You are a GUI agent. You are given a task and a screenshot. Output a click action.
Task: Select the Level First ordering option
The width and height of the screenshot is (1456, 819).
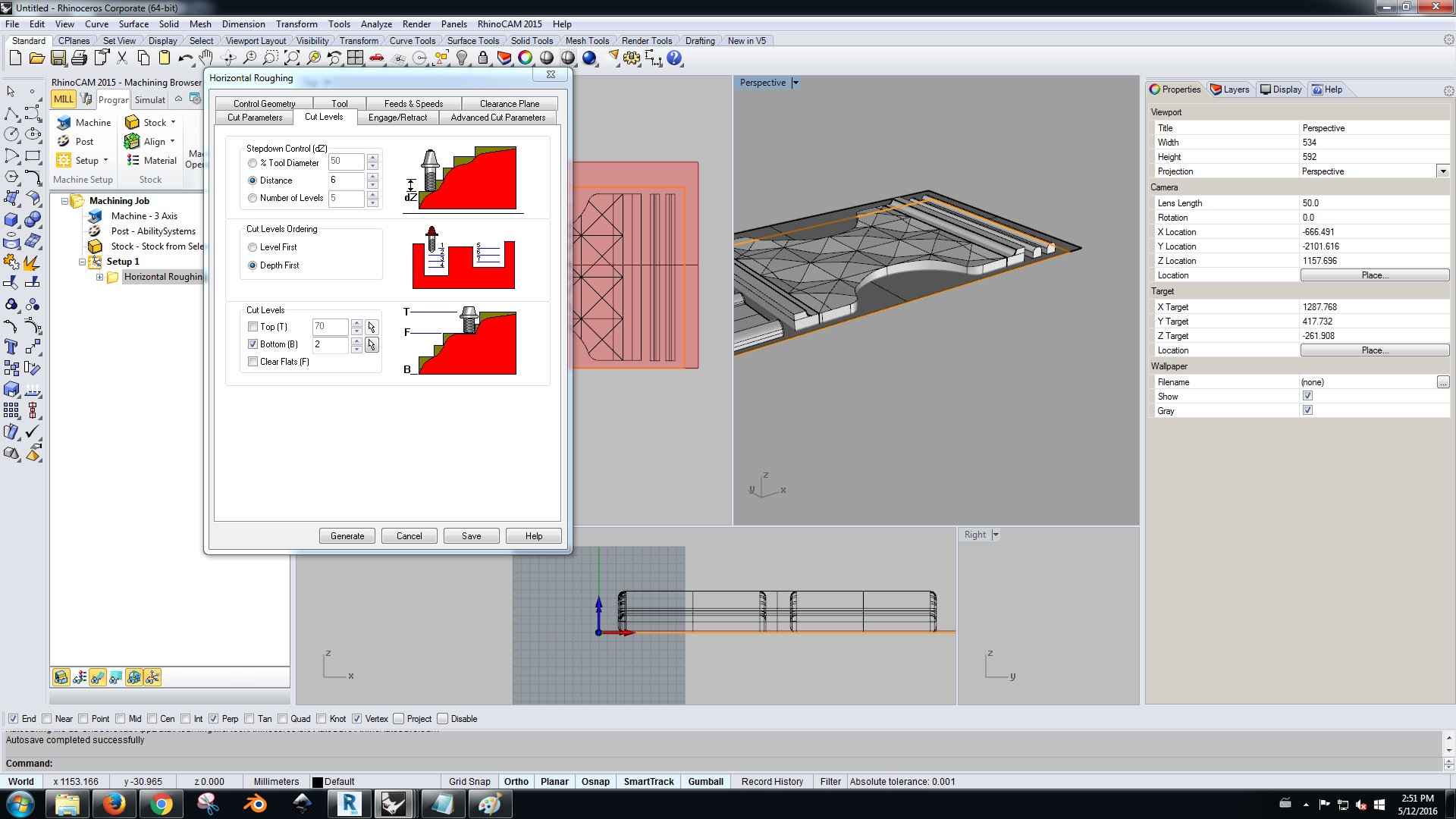click(253, 247)
